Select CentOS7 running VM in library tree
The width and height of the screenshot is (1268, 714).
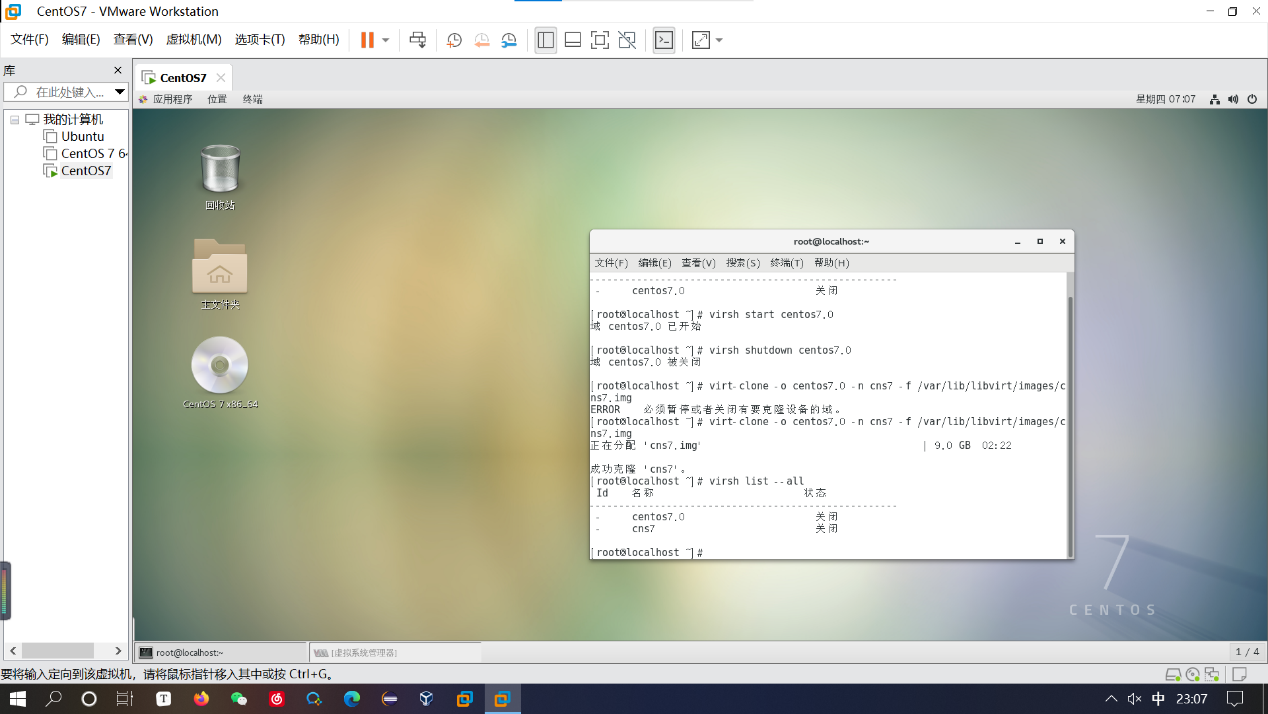pos(86,171)
